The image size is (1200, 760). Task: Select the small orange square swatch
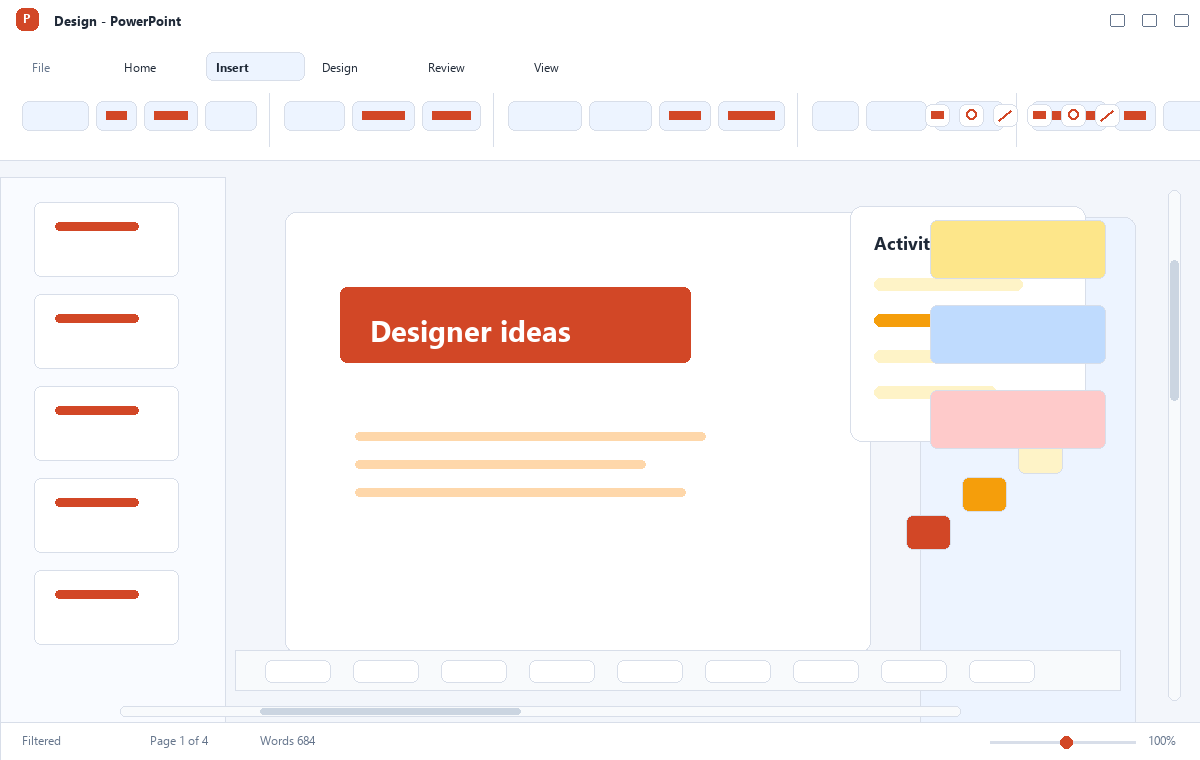coord(984,494)
